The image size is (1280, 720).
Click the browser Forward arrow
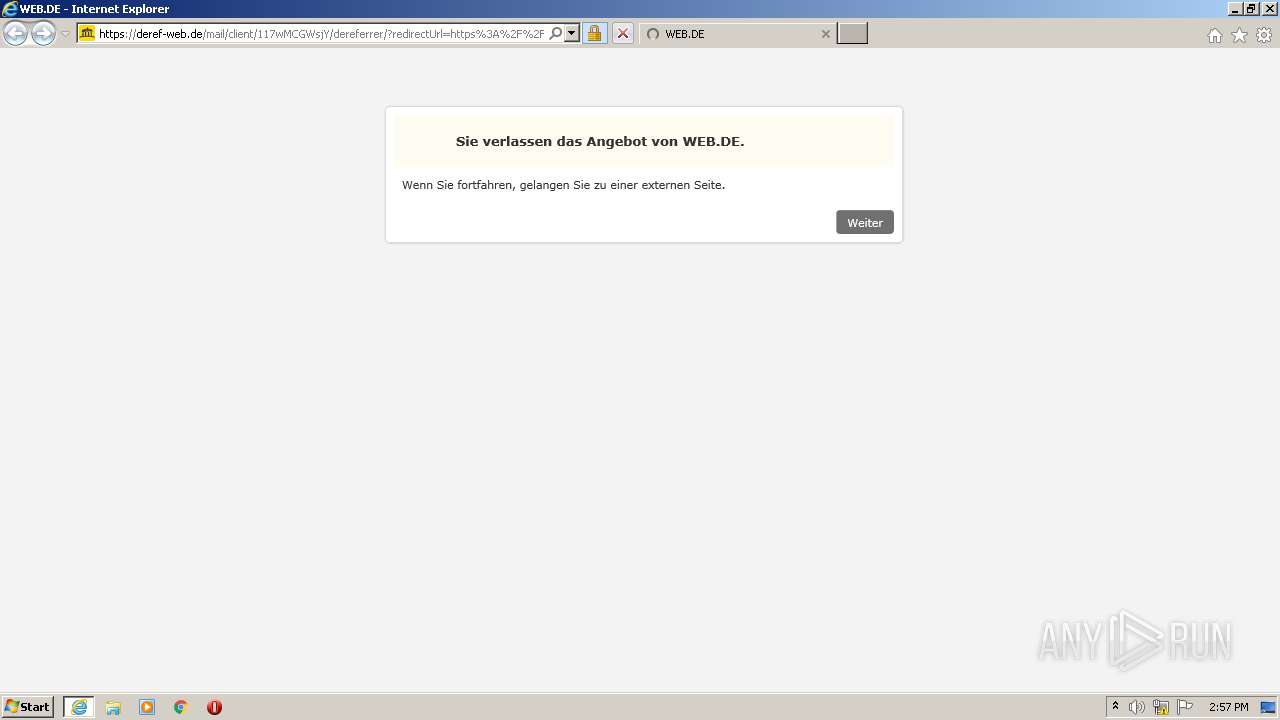[43, 33]
